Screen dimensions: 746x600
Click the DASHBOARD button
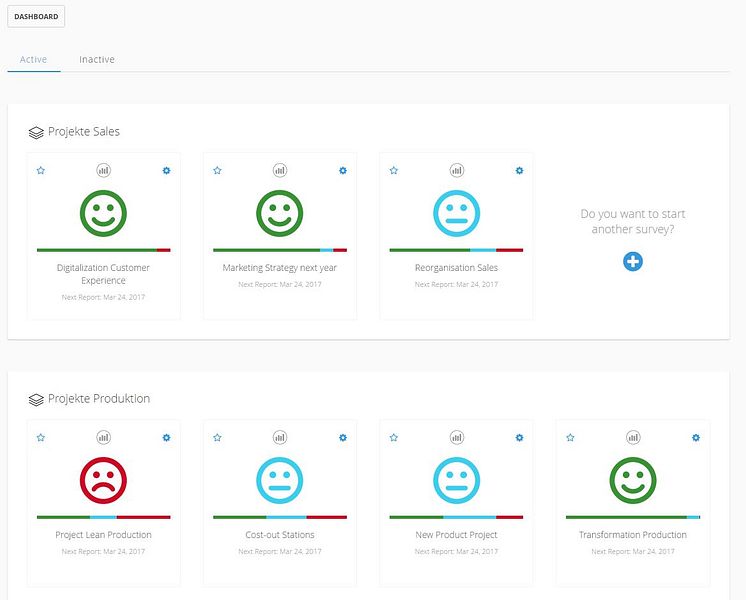pyautogui.click(x=36, y=17)
